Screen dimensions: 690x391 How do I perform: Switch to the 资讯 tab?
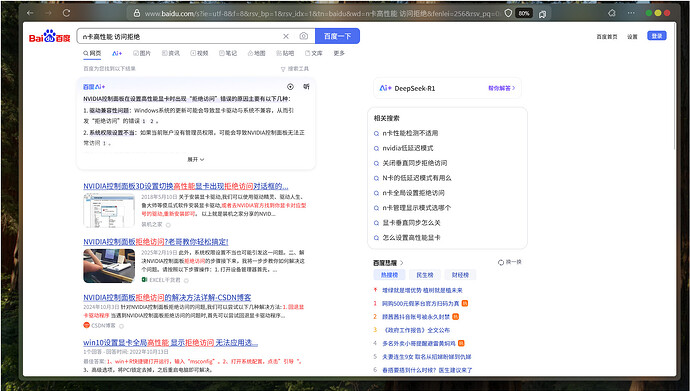click(171, 53)
